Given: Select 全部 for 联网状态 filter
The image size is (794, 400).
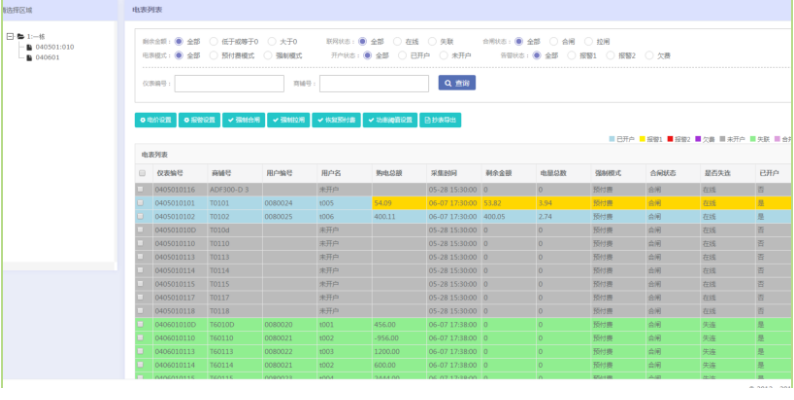Looking at the screenshot, I should 363,42.
